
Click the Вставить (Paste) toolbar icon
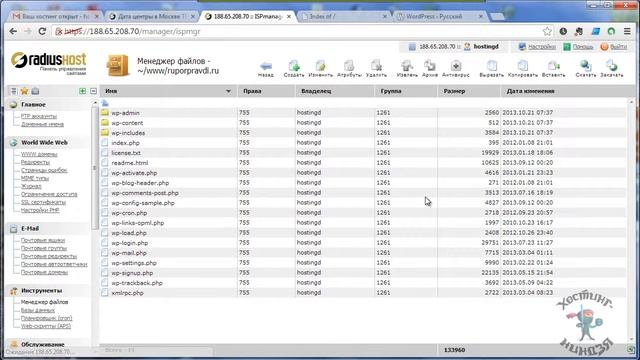pos(553,69)
